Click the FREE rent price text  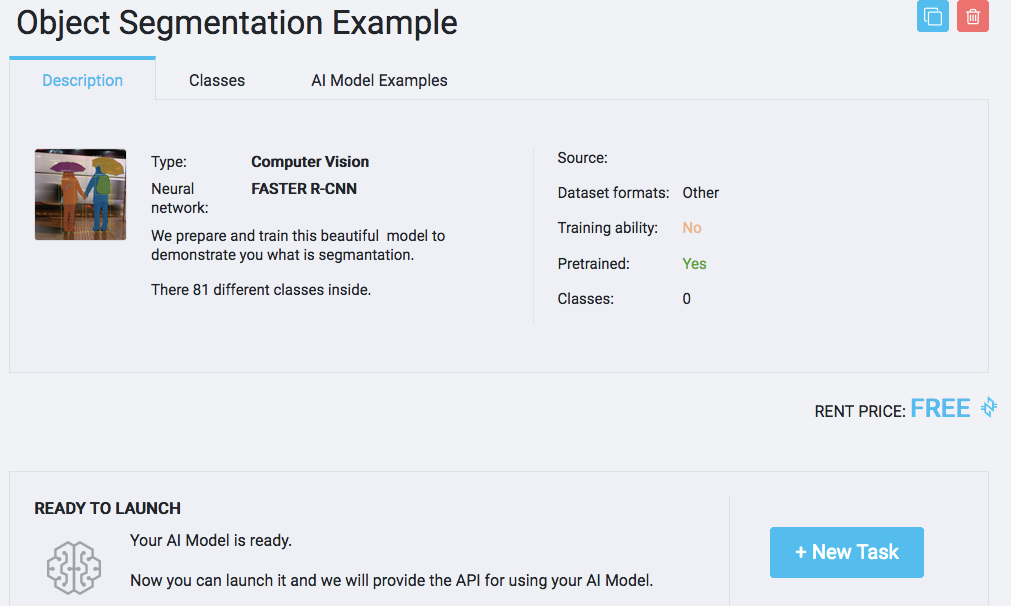click(940, 408)
